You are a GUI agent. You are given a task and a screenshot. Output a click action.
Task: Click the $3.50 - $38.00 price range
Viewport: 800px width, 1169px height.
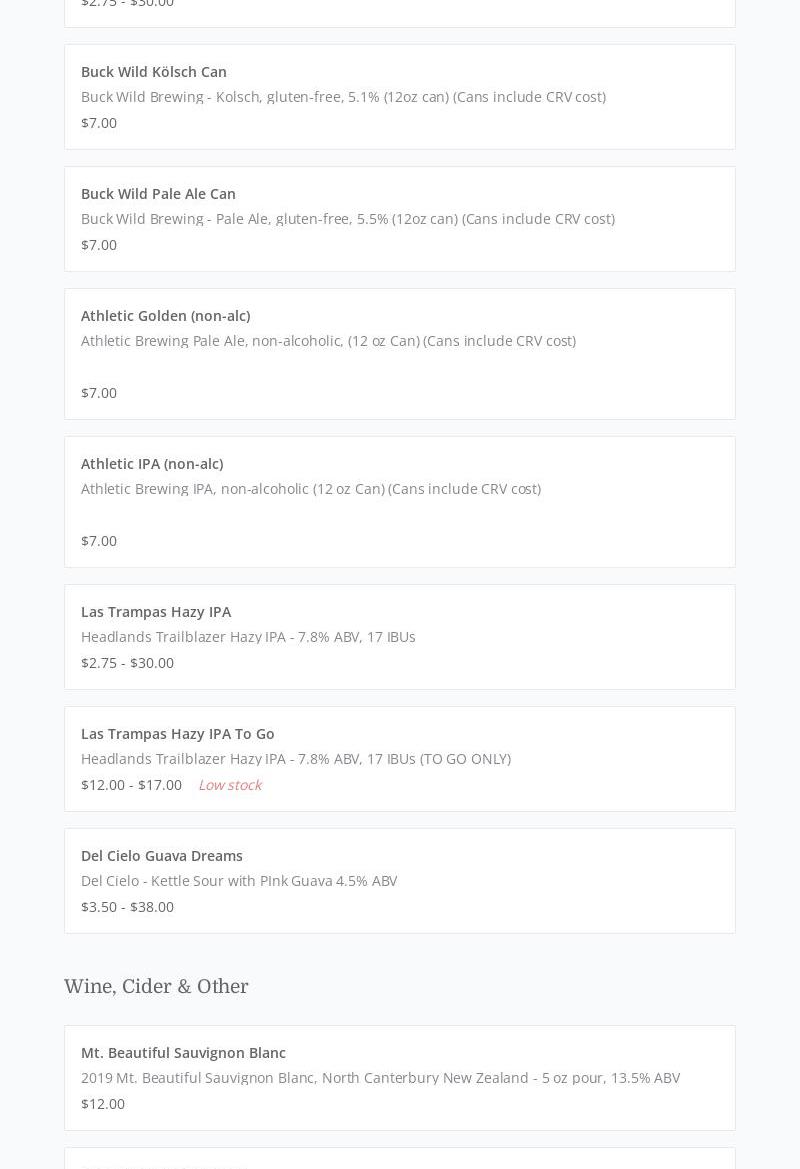[x=127, y=907]
